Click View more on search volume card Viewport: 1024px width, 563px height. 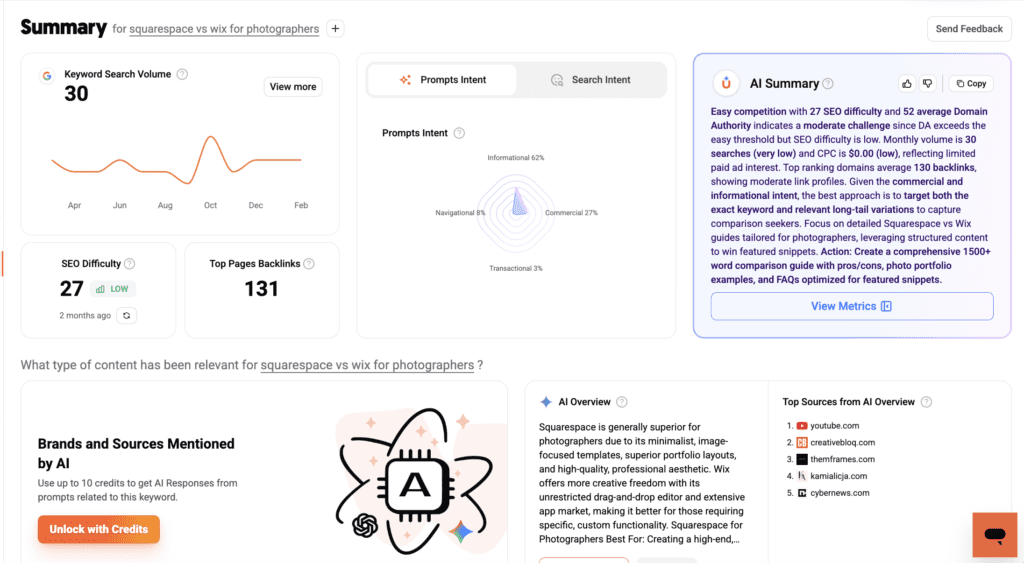tap(293, 87)
